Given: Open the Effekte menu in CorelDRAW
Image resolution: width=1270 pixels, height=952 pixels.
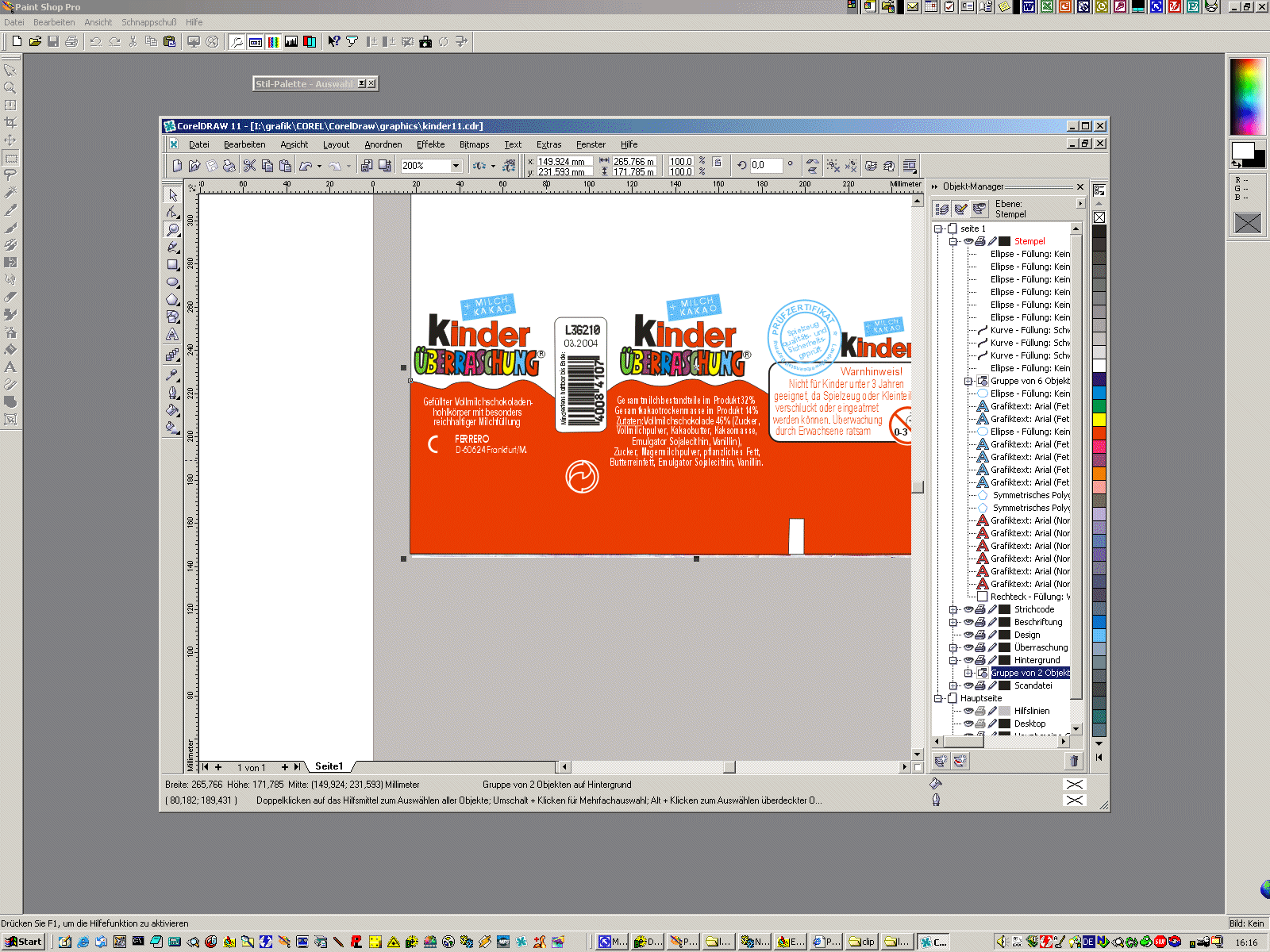Looking at the screenshot, I should point(431,144).
